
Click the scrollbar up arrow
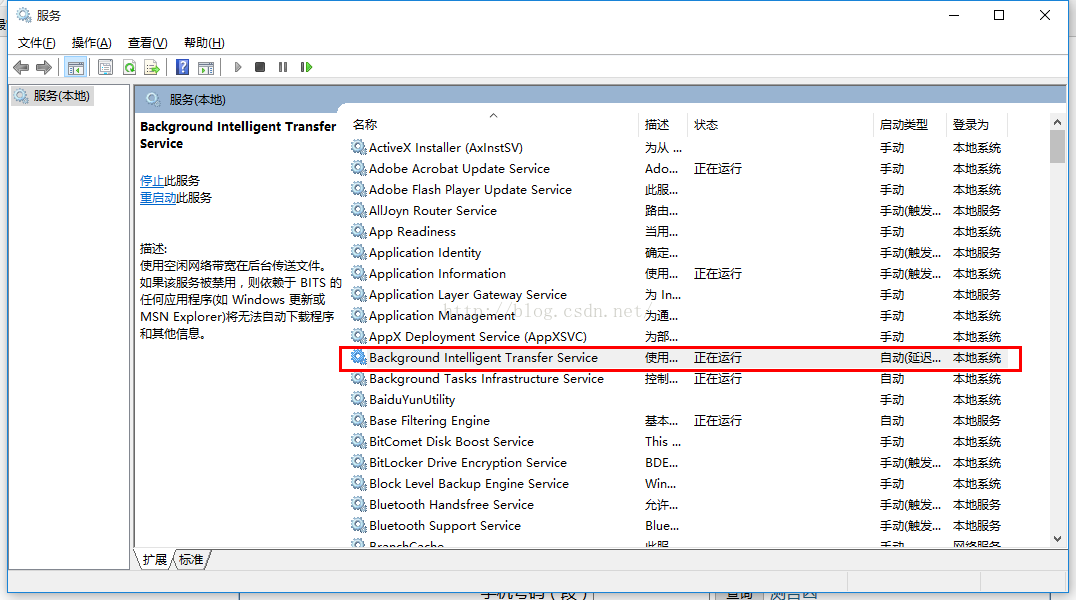click(1057, 122)
